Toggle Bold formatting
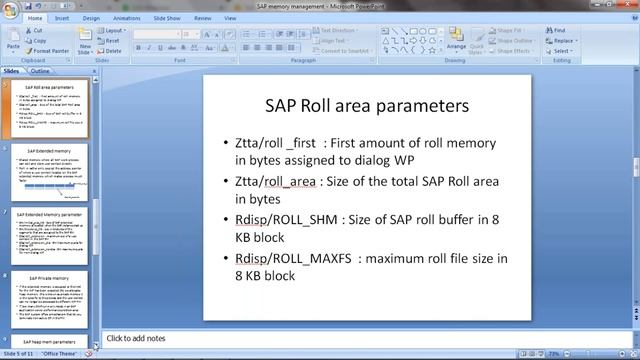Image resolution: width=640 pixels, height=360 pixels. tap(138, 48)
